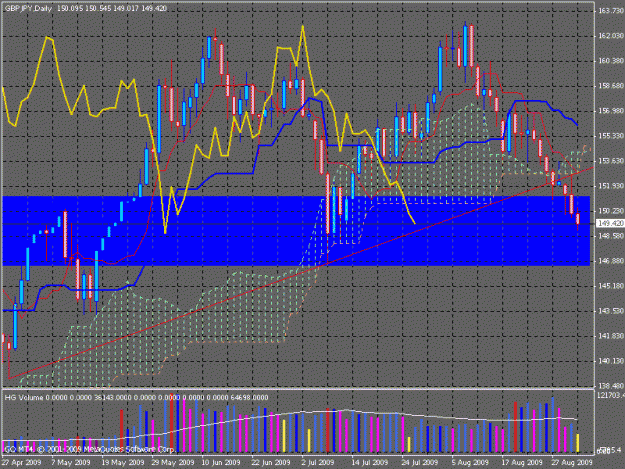Screen dimensions: 625x469
Task: Click the 148.580 price axis label
Action: (x=611, y=236)
